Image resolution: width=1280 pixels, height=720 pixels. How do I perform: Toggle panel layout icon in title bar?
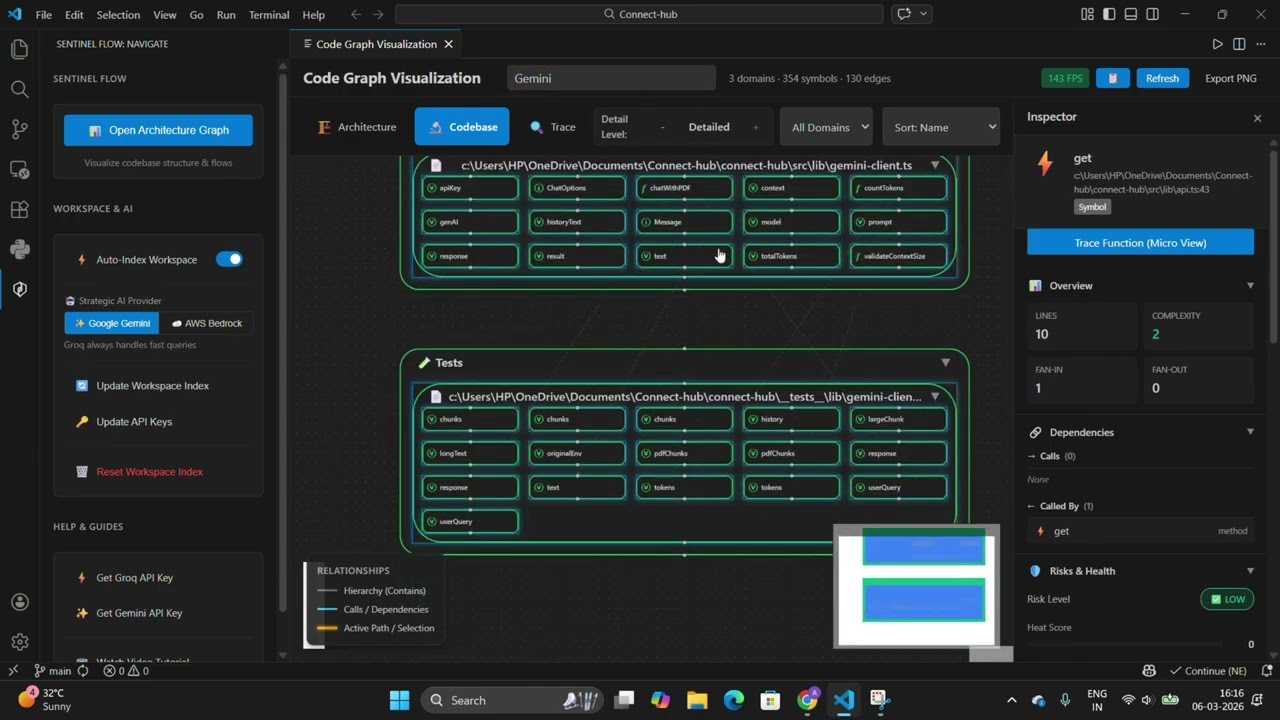coord(1131,14)
